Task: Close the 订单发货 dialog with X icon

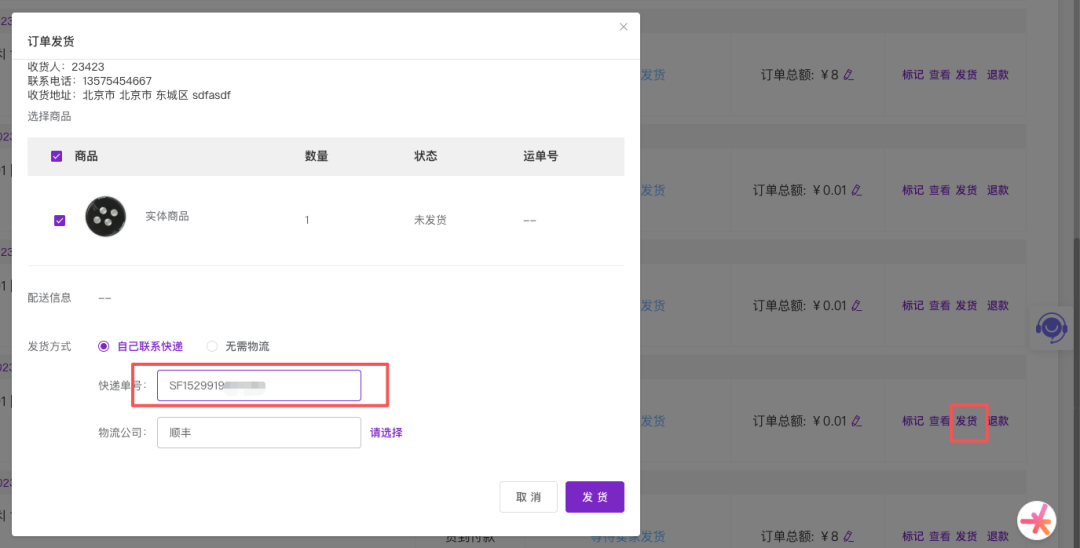Action: [x=624, y=27]
